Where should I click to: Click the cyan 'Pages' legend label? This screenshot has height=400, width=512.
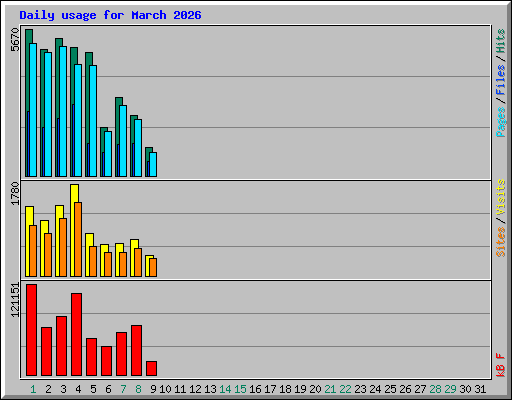(x=501, y=122)
